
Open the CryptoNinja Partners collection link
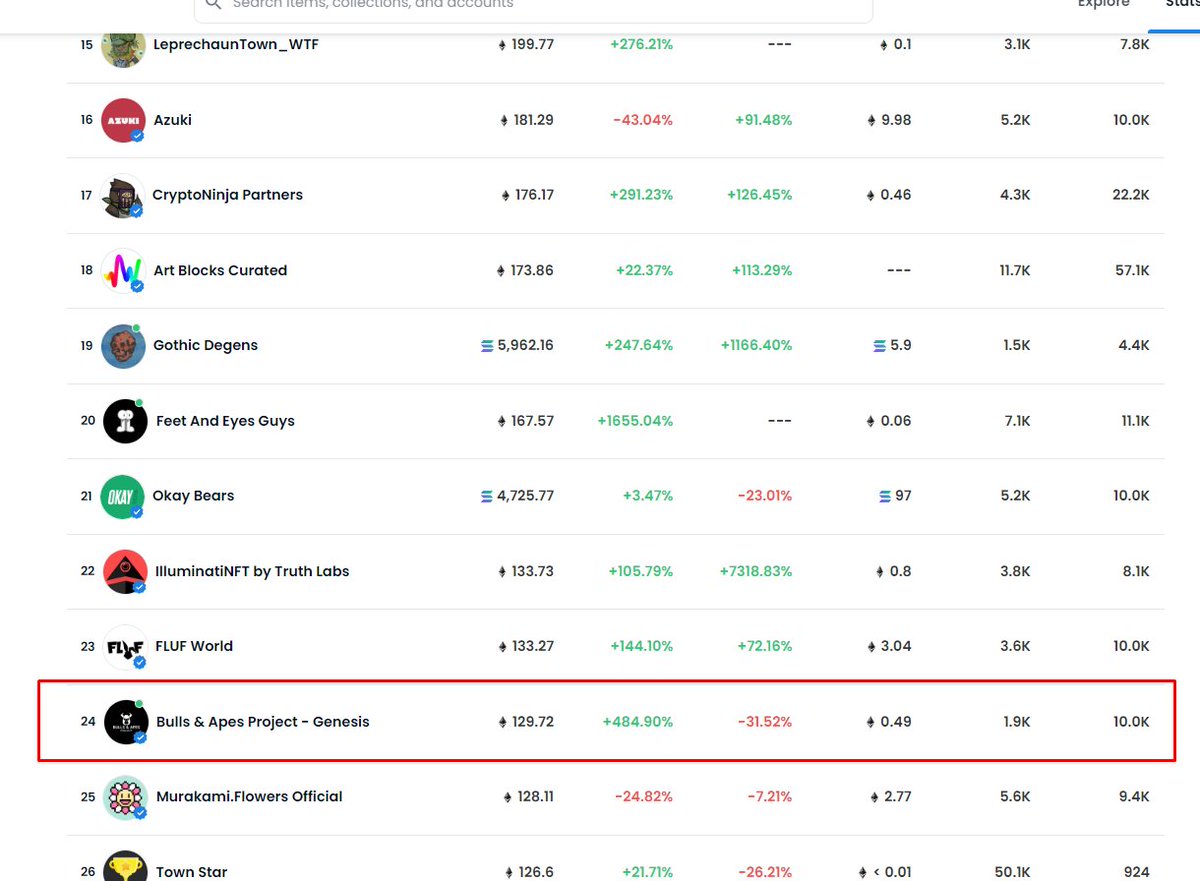point(227,195)
